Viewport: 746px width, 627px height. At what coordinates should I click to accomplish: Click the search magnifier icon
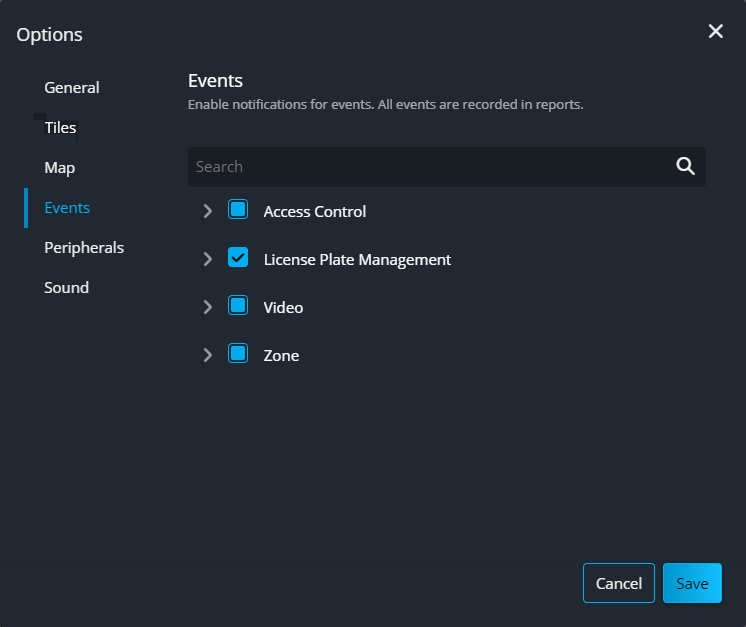point(685,167)
